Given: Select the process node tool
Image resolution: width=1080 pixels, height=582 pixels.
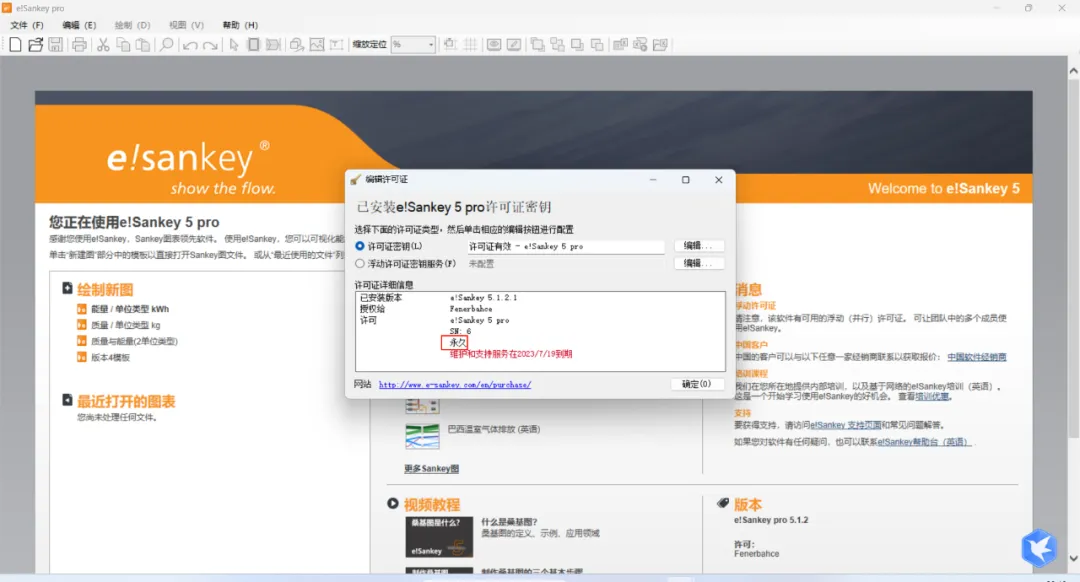Looking at the screenshot, I should (253, 45).
